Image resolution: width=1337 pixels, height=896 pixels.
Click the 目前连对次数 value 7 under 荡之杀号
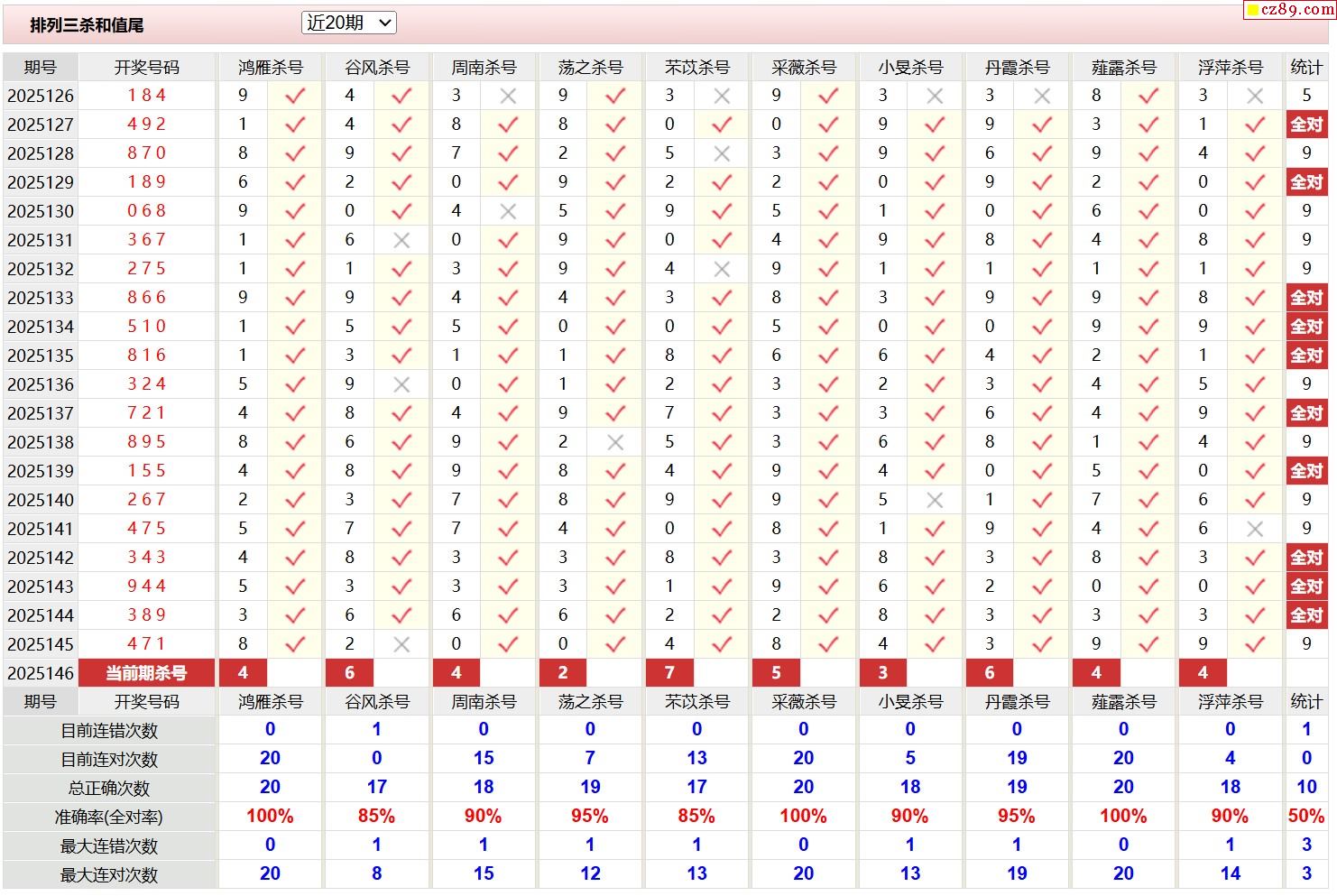(590, 759)
